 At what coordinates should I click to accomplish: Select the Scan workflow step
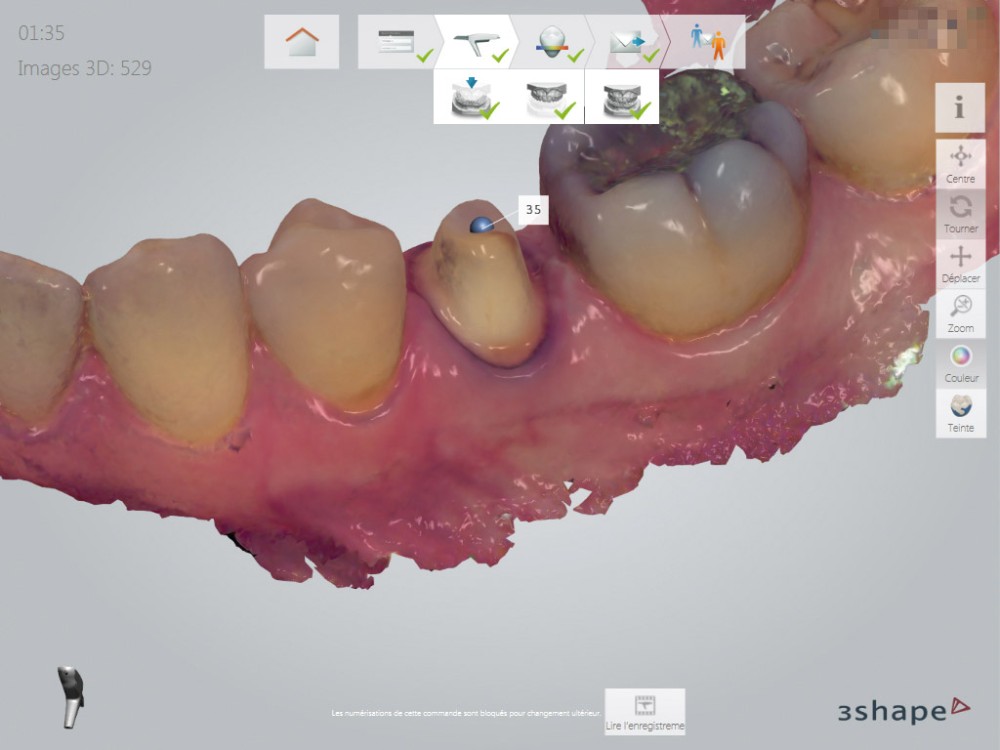pyautogui.click(x=475, y=42)
